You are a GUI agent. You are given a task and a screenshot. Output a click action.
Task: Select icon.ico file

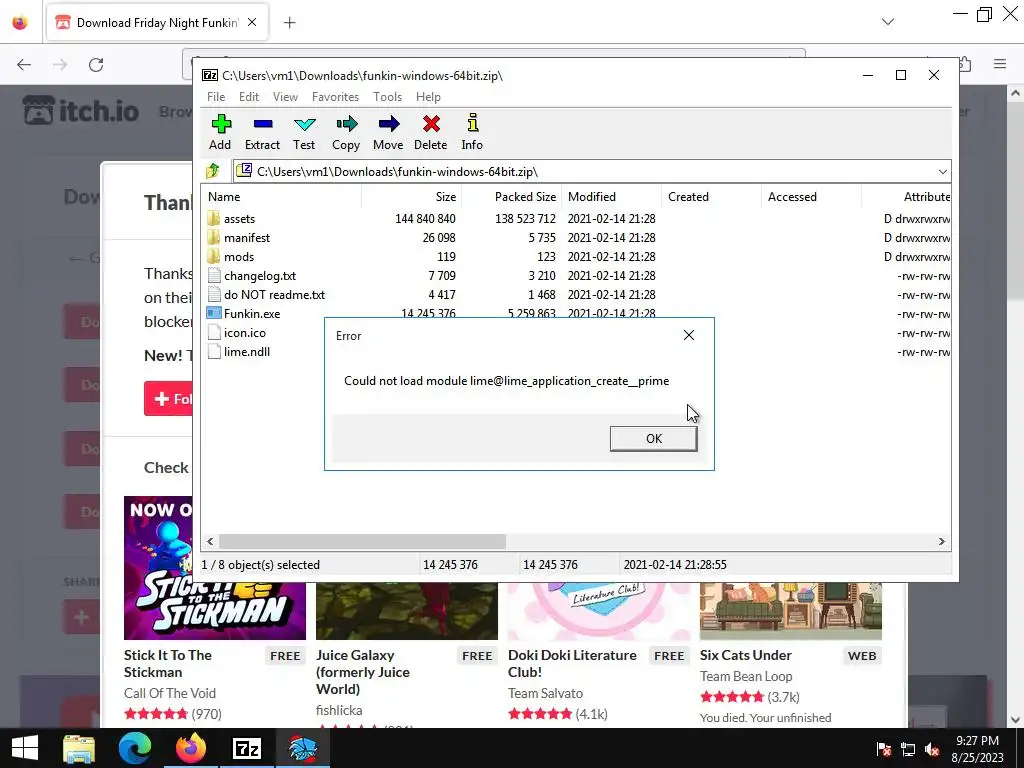[245, 332]
